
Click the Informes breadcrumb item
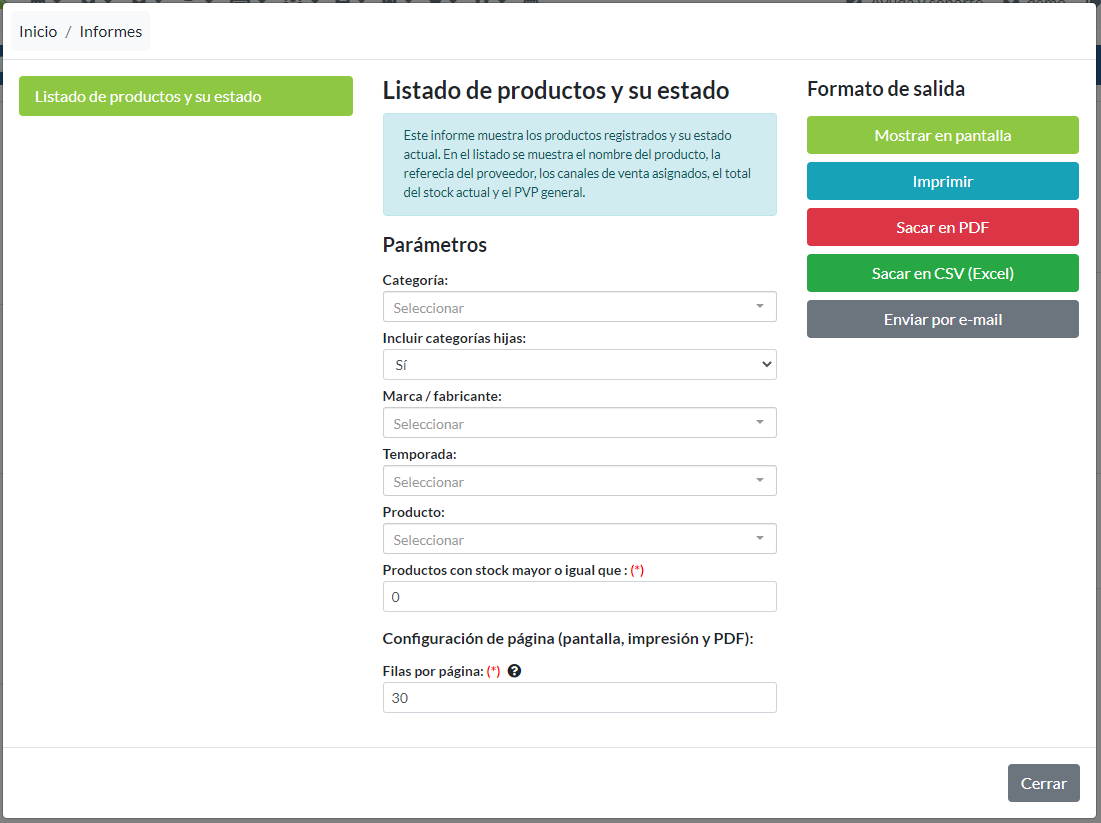point(110,31)
